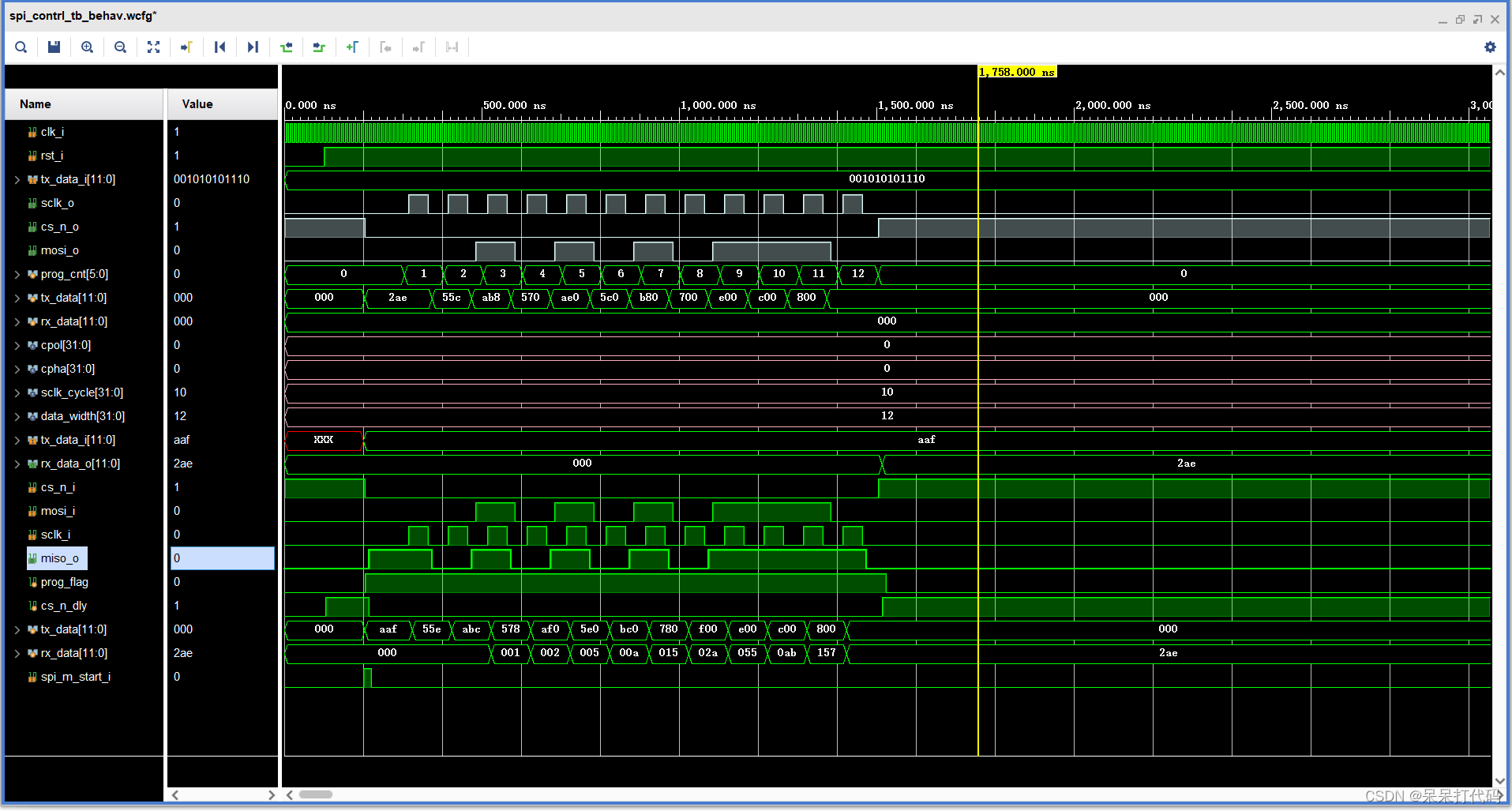Zoom in on the waveform

point(87,47)
